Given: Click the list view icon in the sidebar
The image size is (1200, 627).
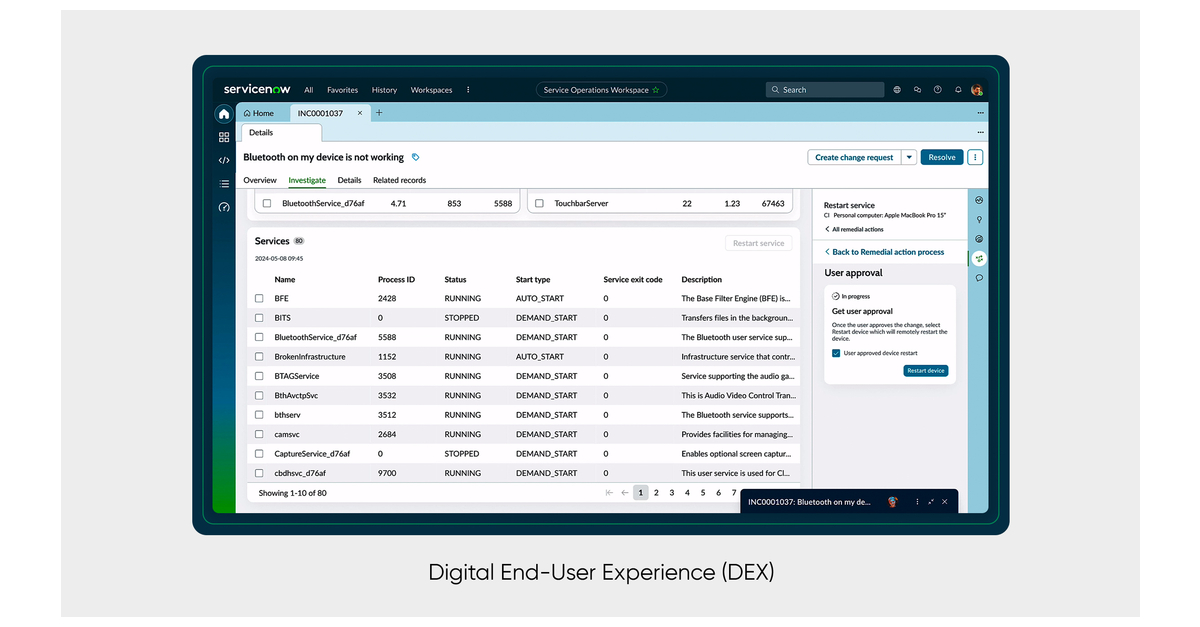Looking at the screenshot, I should tap(224, 183).
